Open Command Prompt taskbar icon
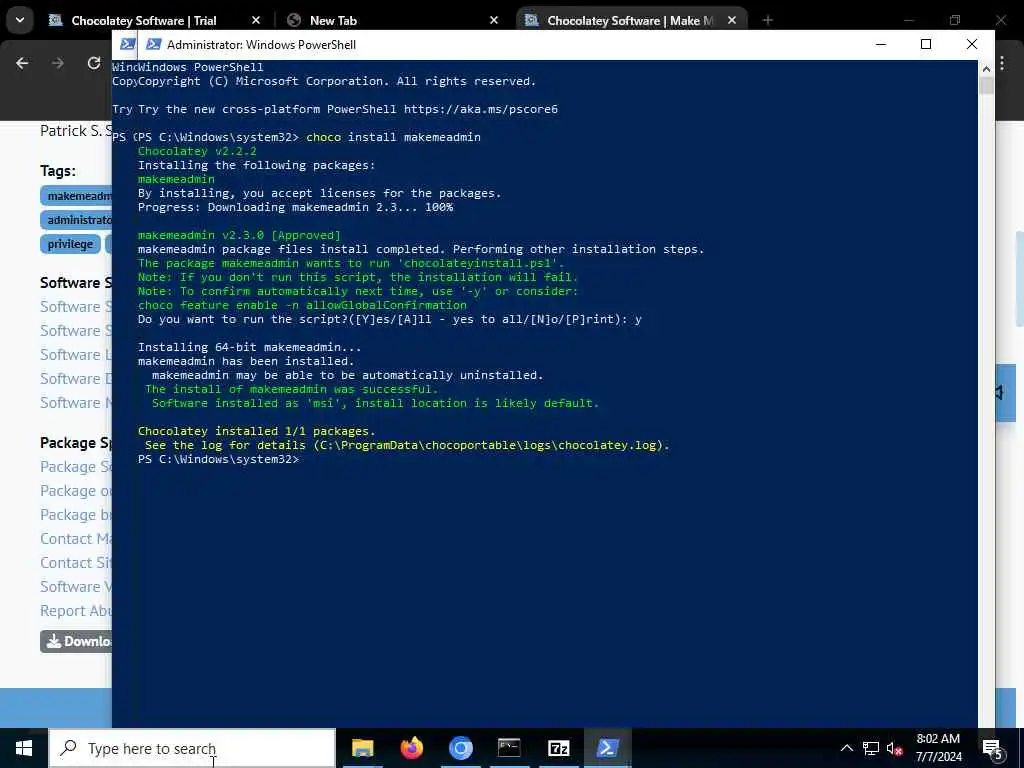1024x768 pixels. pos(509,748)
